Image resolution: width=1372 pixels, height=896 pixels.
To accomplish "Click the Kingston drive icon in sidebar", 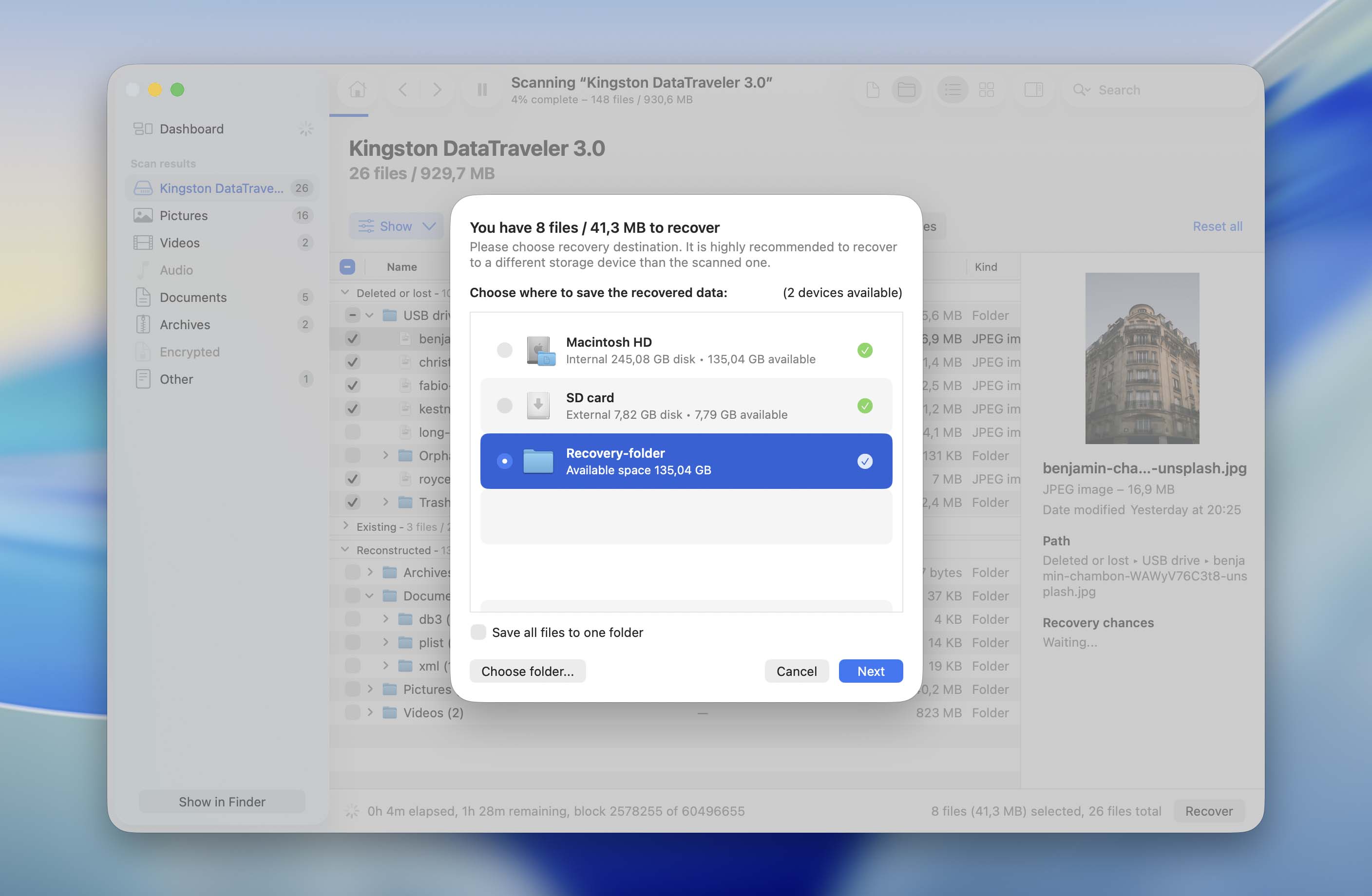I will [x=142, y=188].
